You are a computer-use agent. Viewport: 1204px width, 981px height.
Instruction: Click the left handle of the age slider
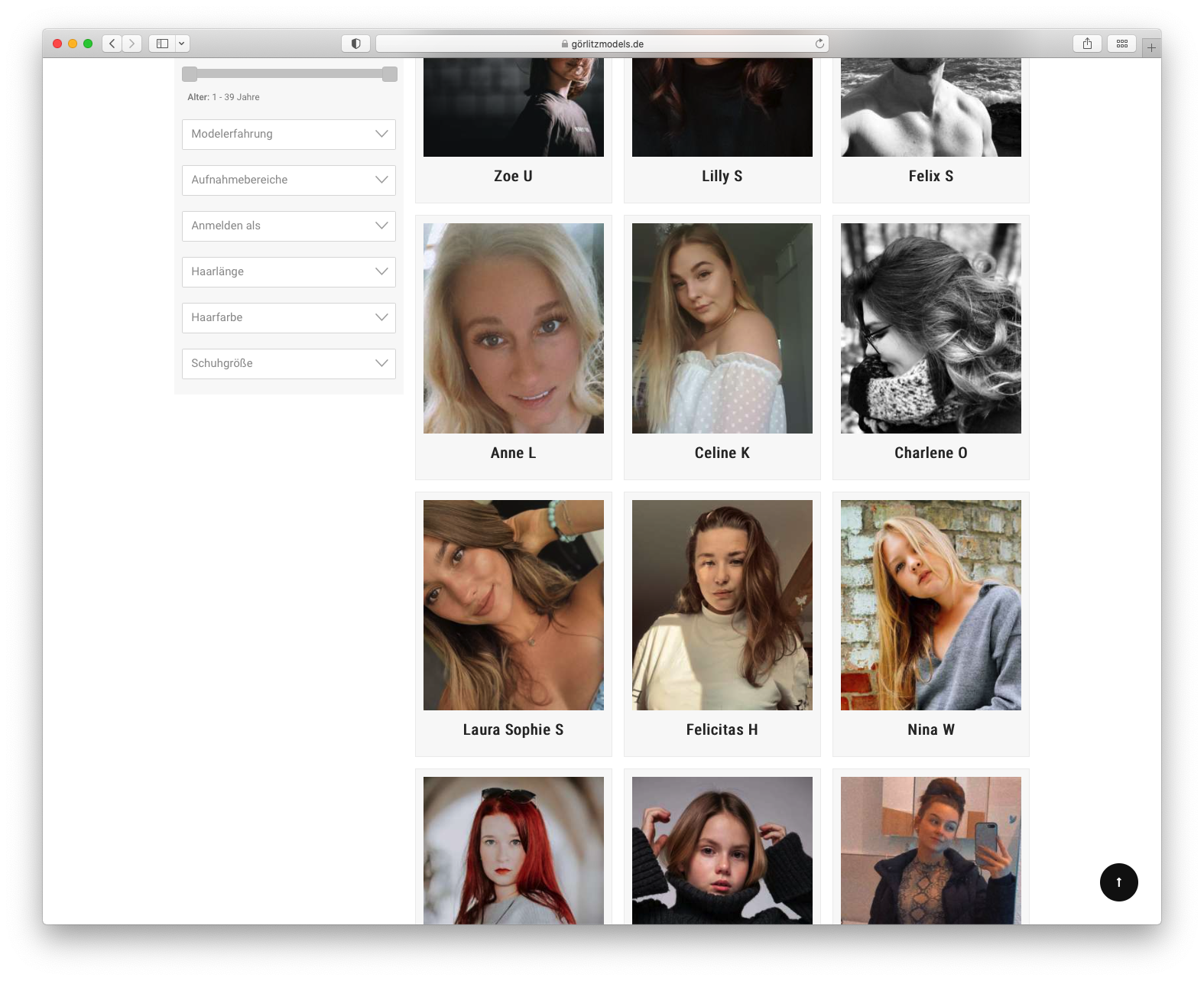[190, 74]
